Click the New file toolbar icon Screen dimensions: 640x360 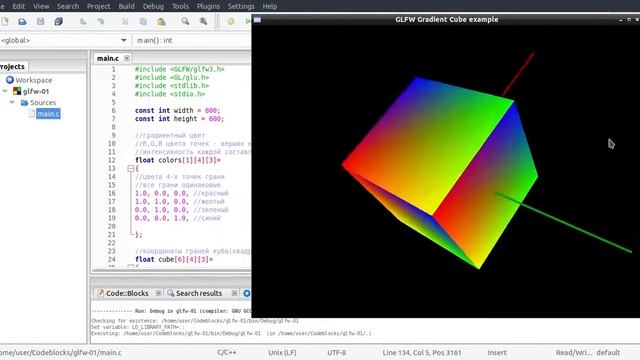(x=4, y=21)
